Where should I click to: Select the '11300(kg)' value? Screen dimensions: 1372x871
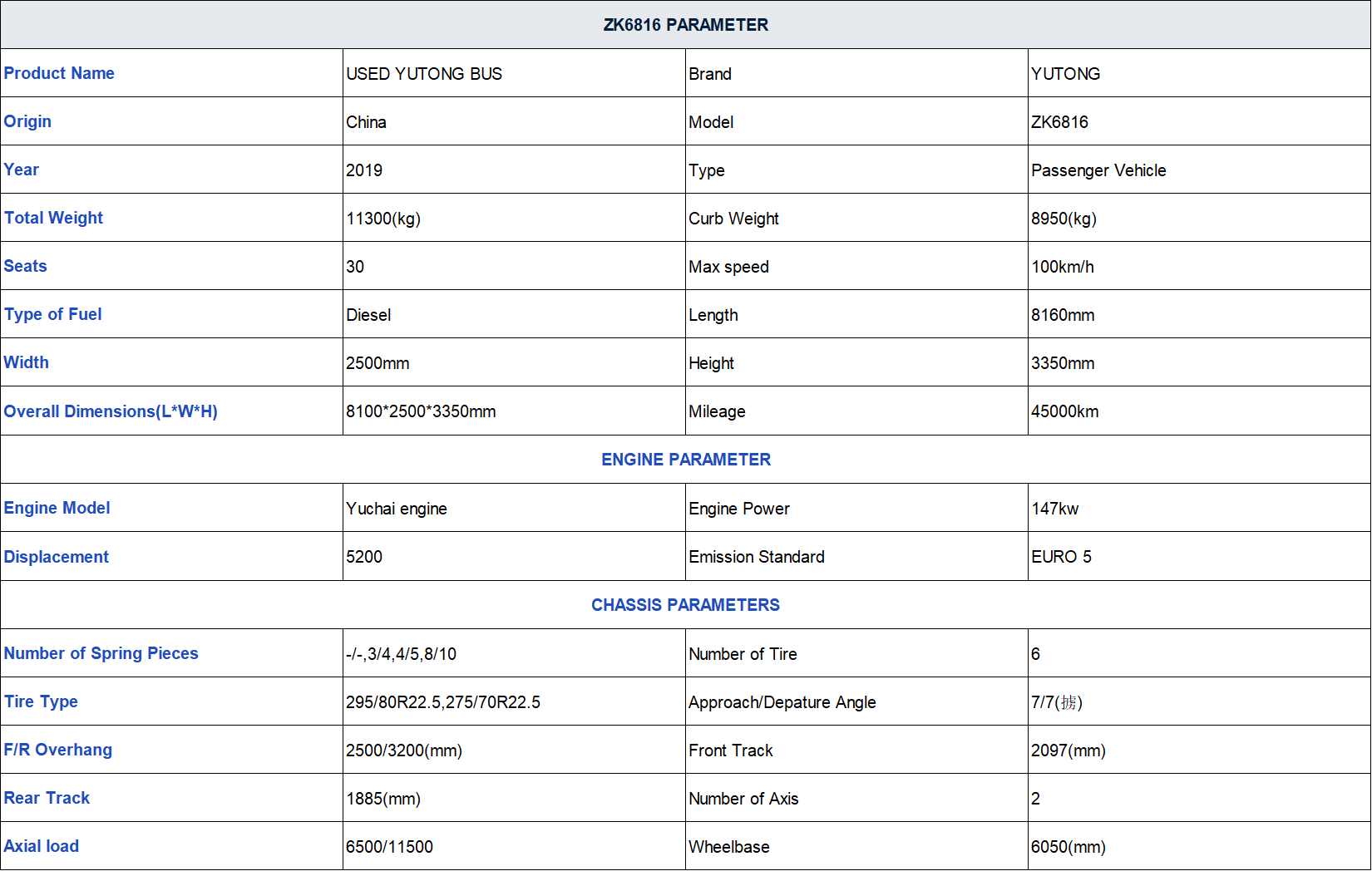(383, 219)
